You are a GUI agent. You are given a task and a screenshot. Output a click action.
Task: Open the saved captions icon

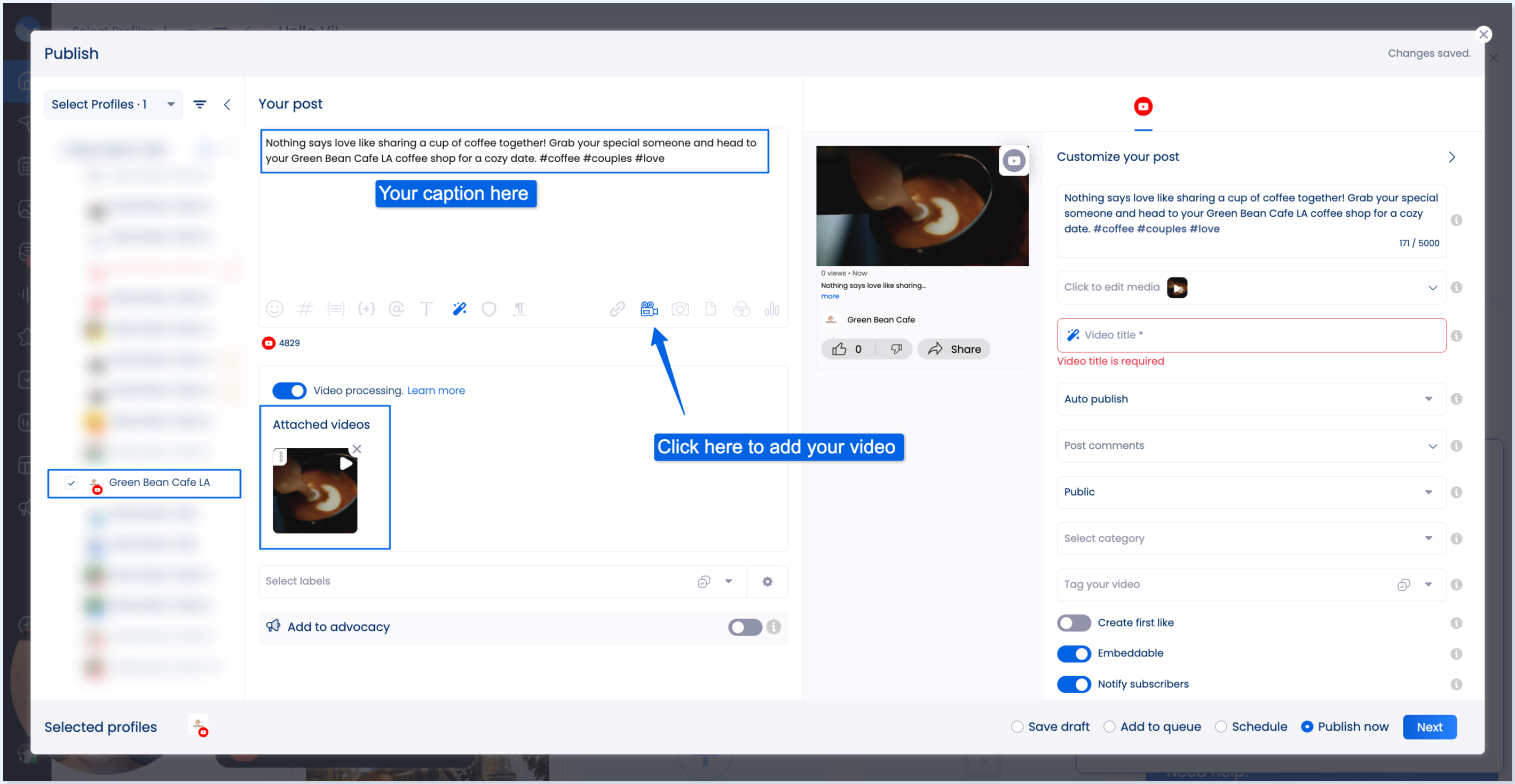click(x=336, y=309)
